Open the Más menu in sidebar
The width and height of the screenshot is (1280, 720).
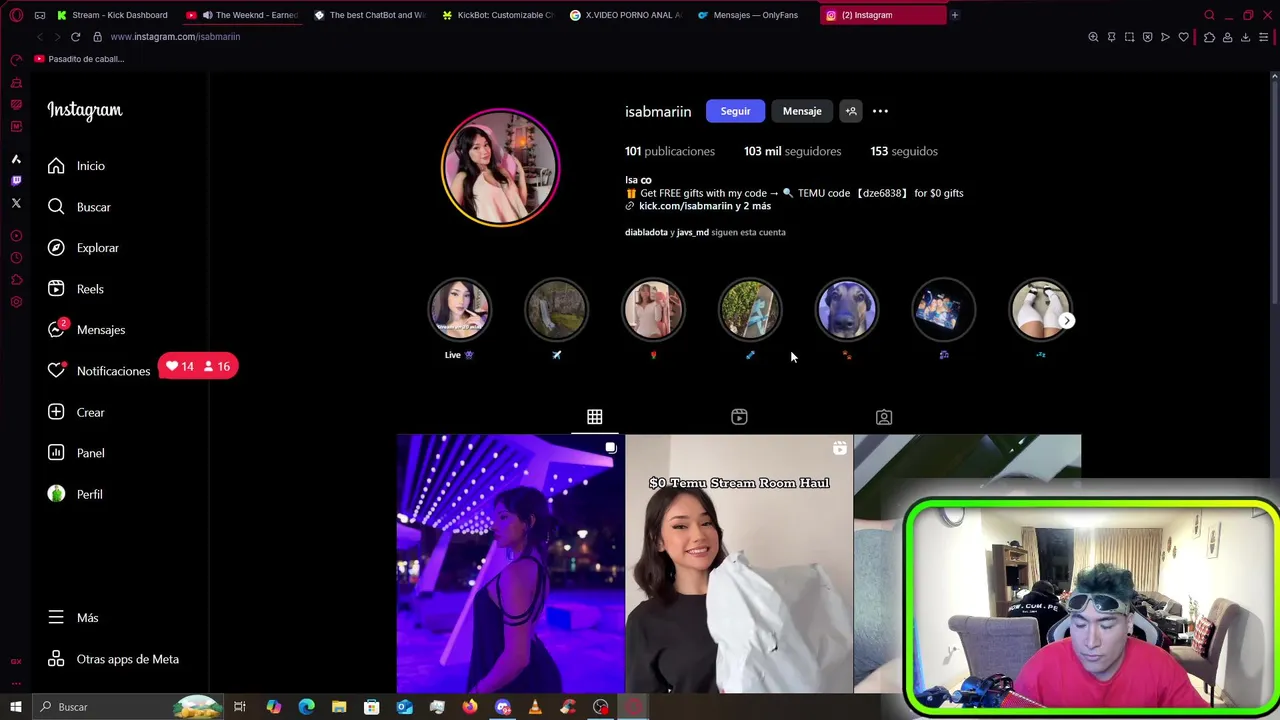[73, 618]
